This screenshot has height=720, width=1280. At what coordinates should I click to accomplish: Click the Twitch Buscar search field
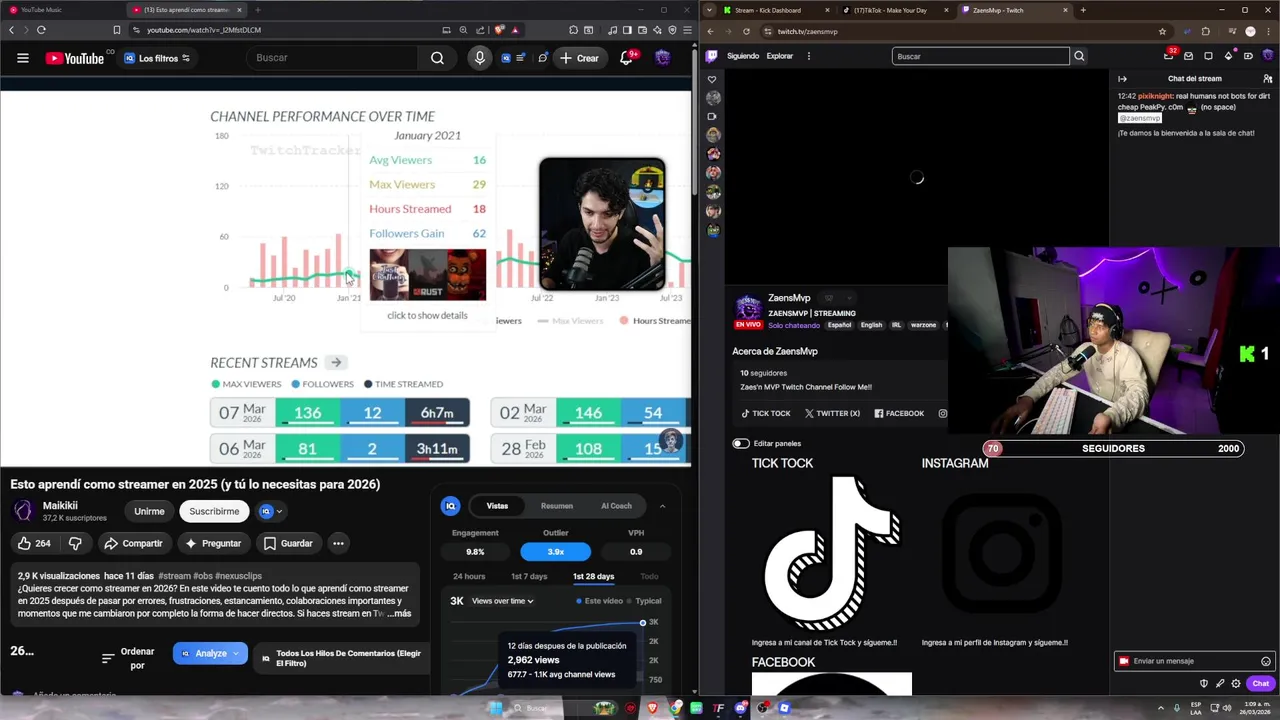pos(980,56)
